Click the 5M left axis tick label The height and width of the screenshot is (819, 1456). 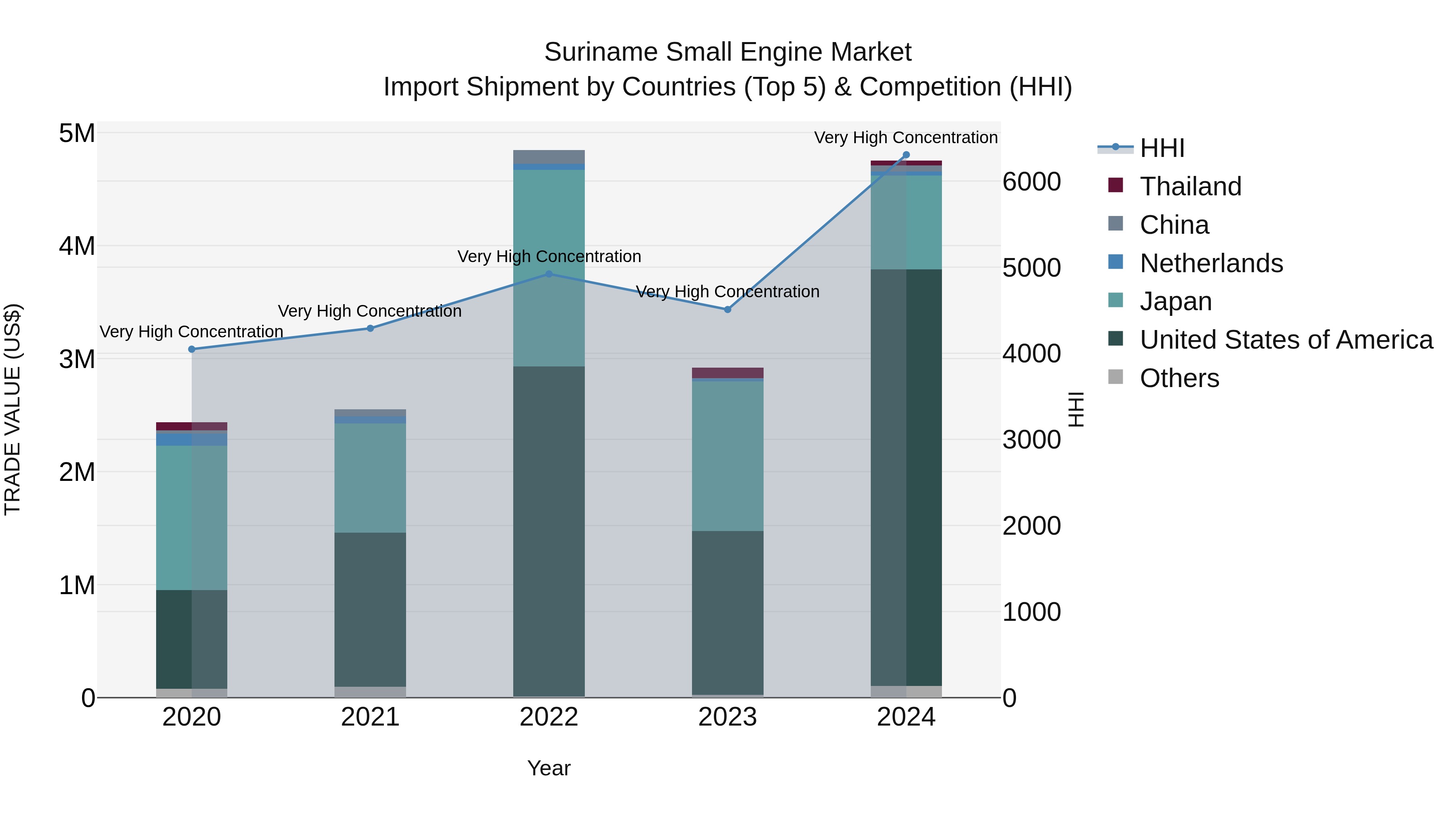point(77,133)
